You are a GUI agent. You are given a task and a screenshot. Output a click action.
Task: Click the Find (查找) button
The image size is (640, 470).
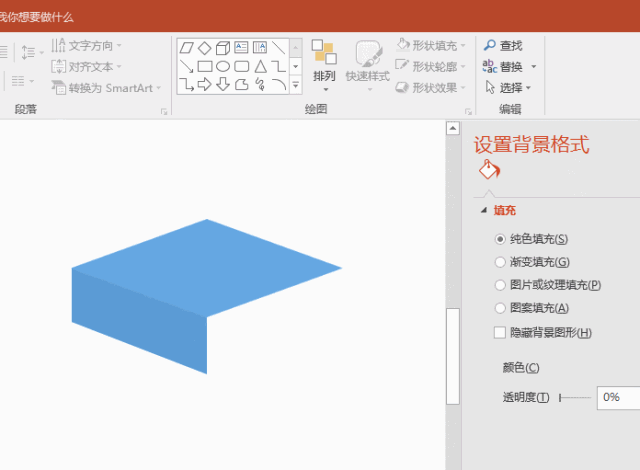[503, 45]
